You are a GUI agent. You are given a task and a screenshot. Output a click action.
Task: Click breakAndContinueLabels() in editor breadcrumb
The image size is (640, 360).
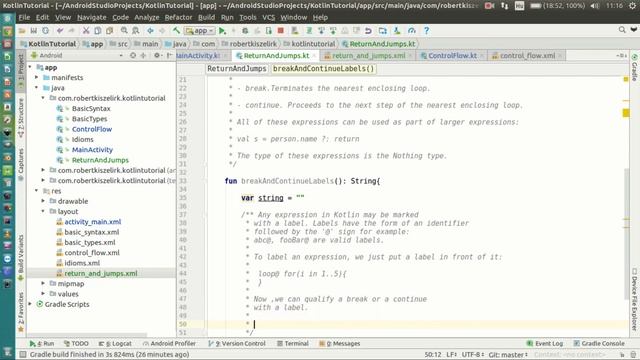(x=323, y=69)
